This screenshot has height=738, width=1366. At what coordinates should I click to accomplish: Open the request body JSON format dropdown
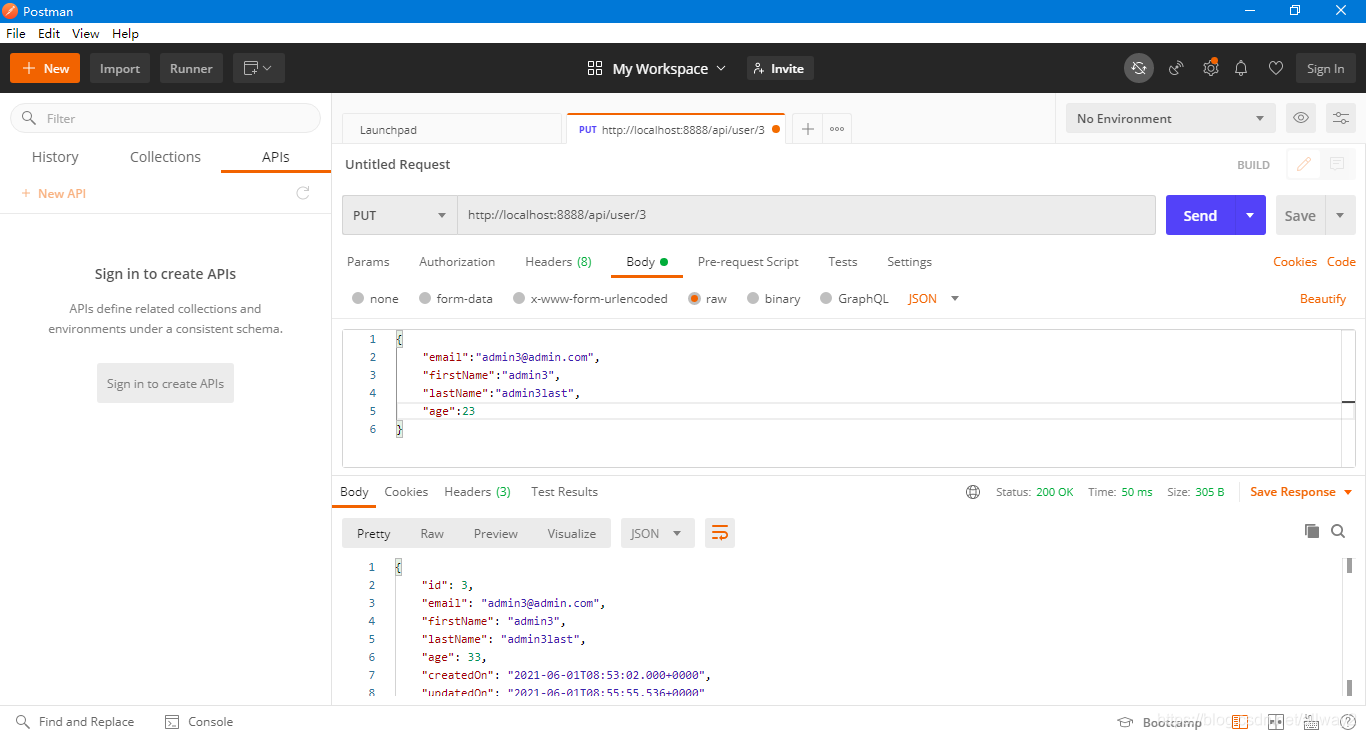933,298
